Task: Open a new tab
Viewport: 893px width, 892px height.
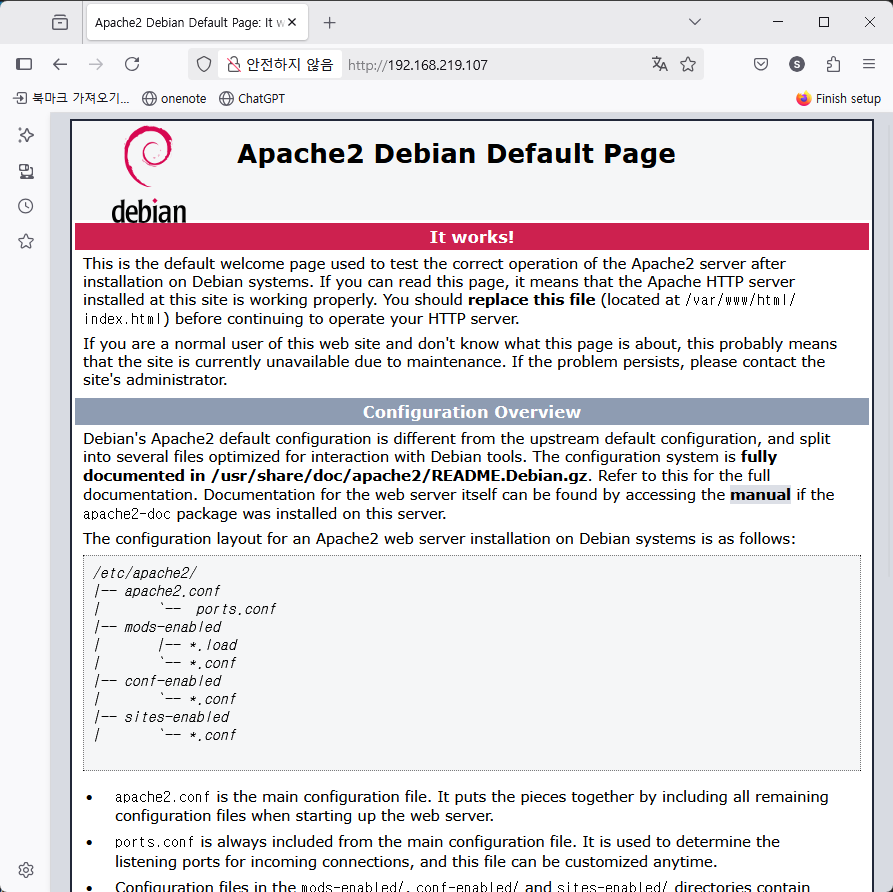Action: (329, 23)
